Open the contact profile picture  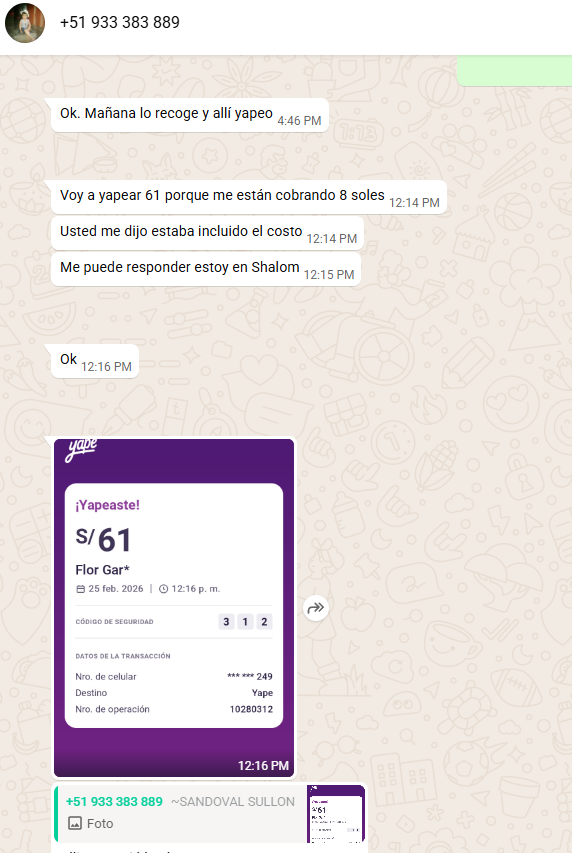click(x=25, y=23)
